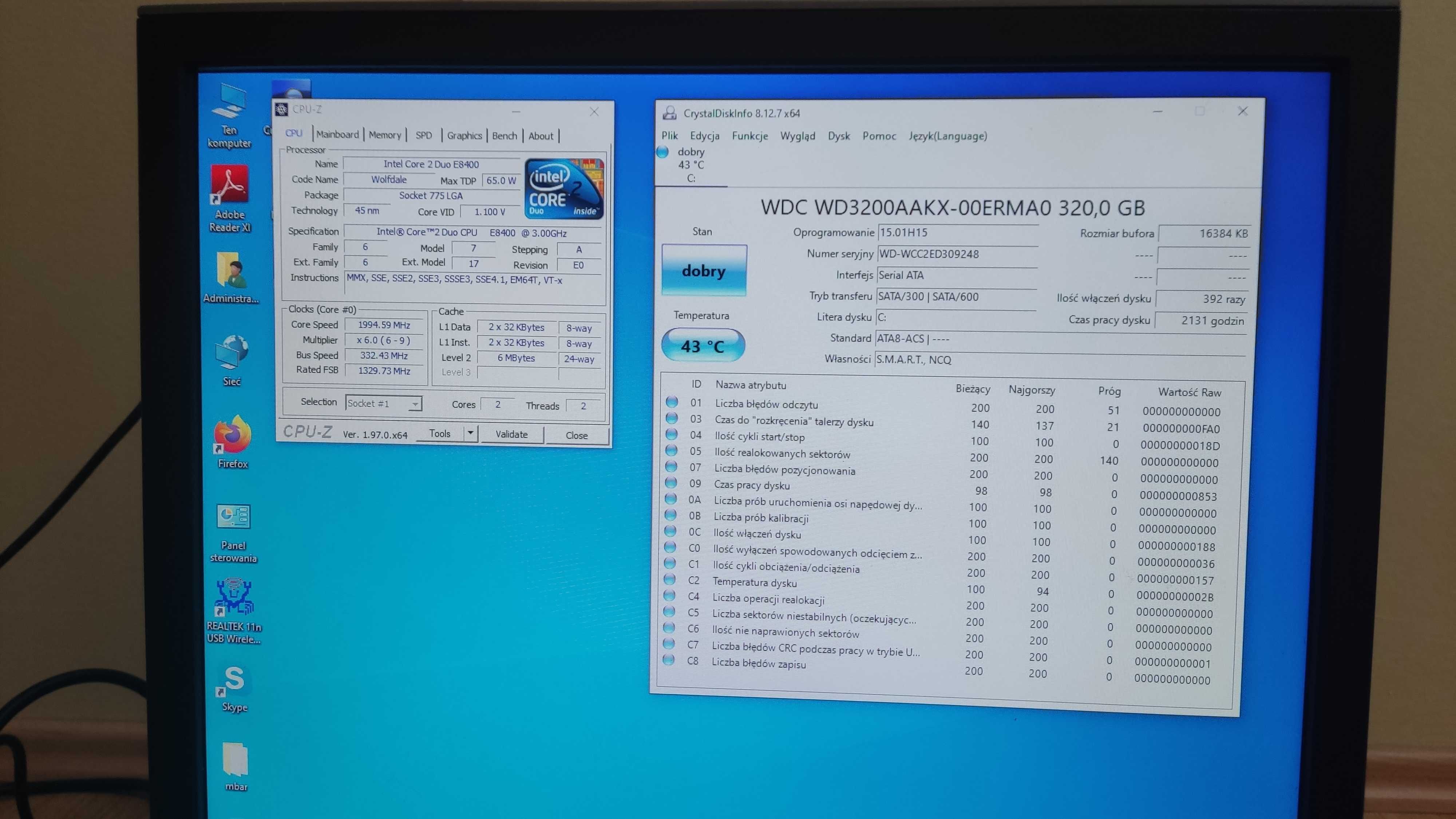This screenshot has width=1456, height=819.
Task: Click status icon for attribute C0 row
Action: pyautogui.click(x=670, y=547)
